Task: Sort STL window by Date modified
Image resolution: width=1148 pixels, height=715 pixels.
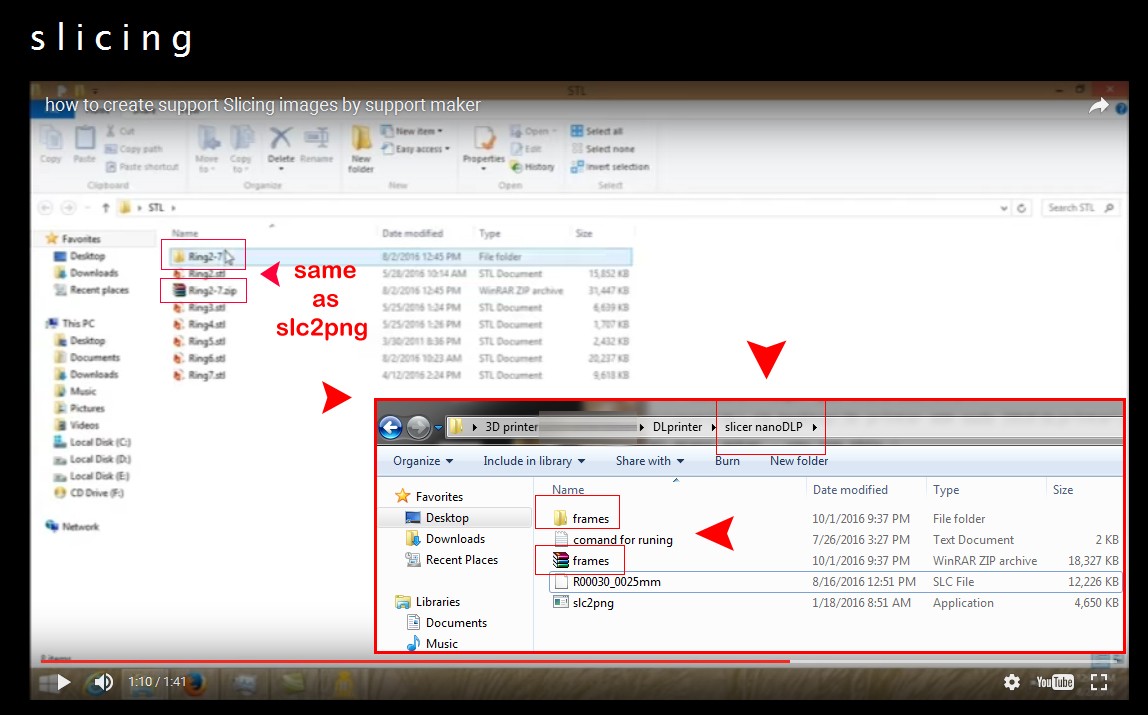Action: pos(412,233)
